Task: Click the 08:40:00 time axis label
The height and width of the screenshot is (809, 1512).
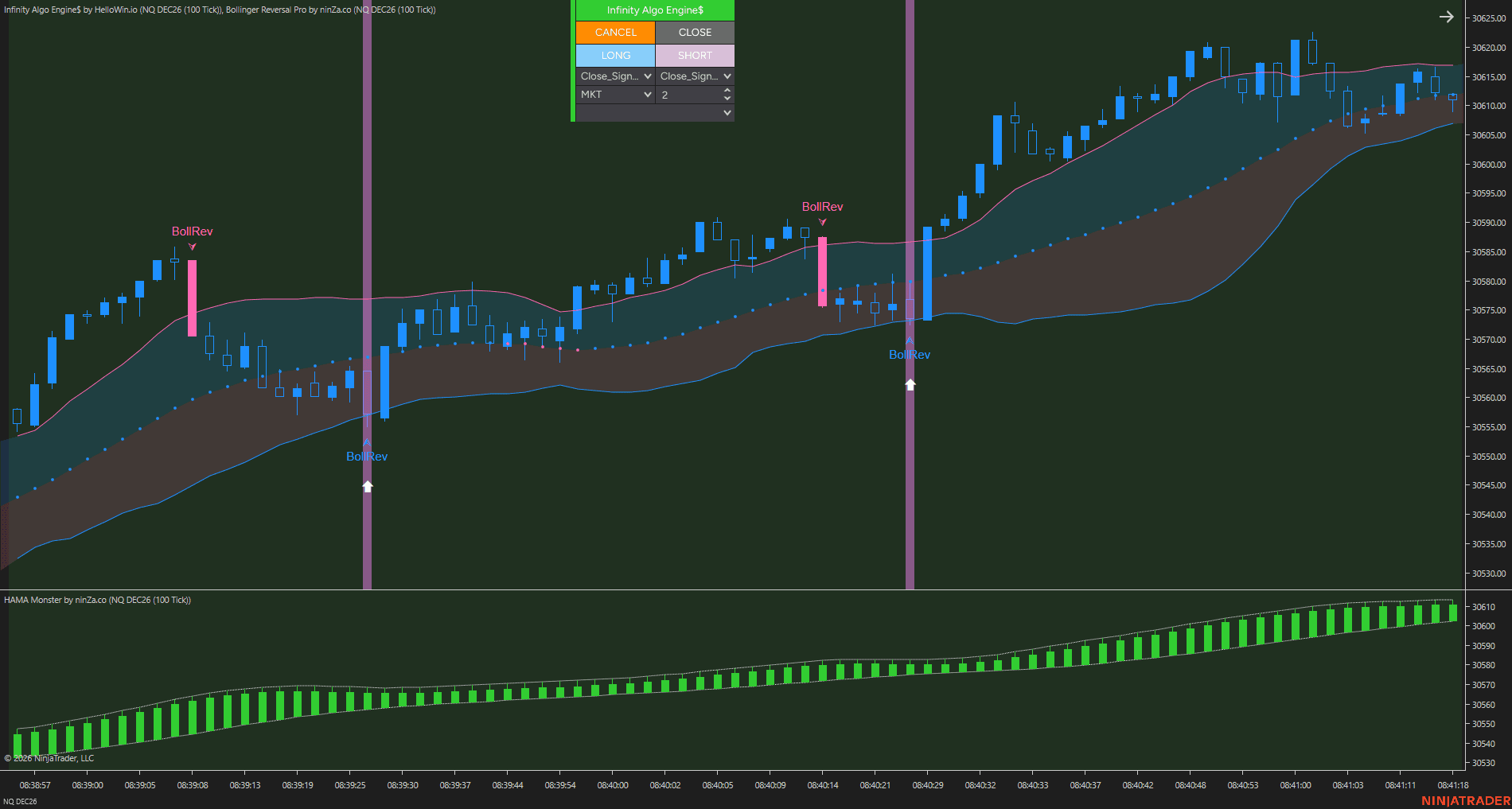Action: [x=613, y=785]
